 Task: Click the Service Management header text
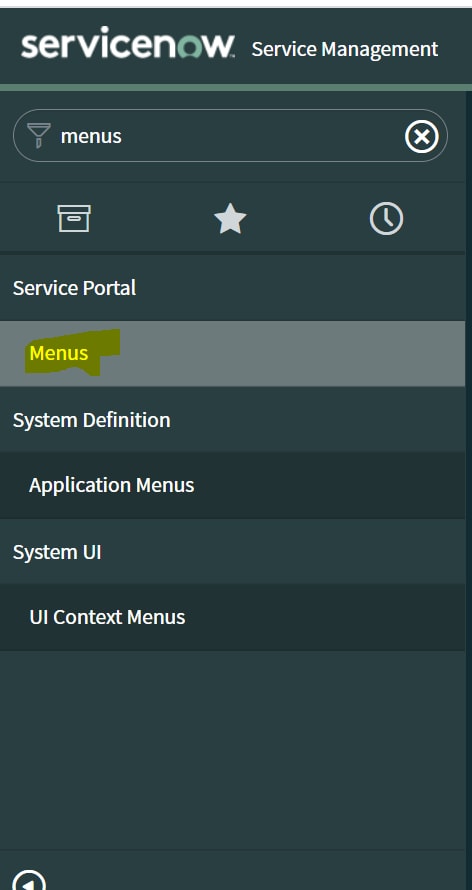pos(345,49)
